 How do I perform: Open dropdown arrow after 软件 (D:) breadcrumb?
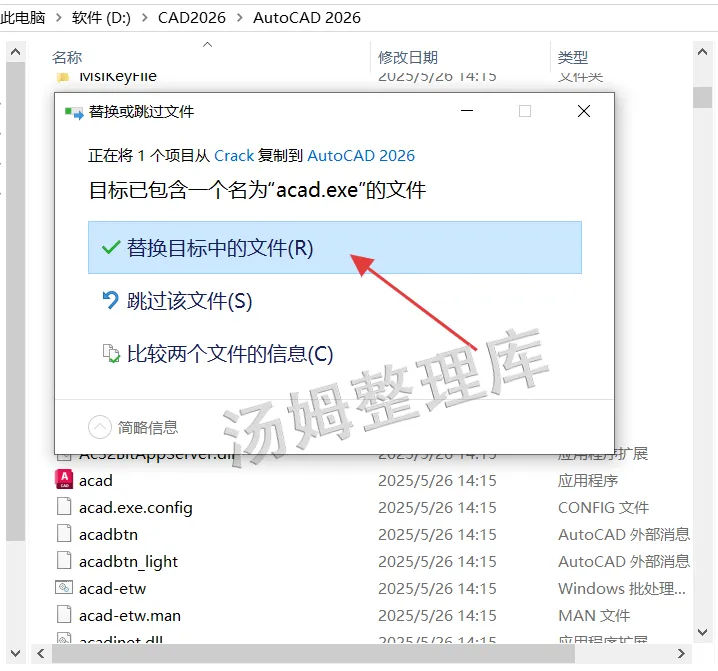(145, 17)
